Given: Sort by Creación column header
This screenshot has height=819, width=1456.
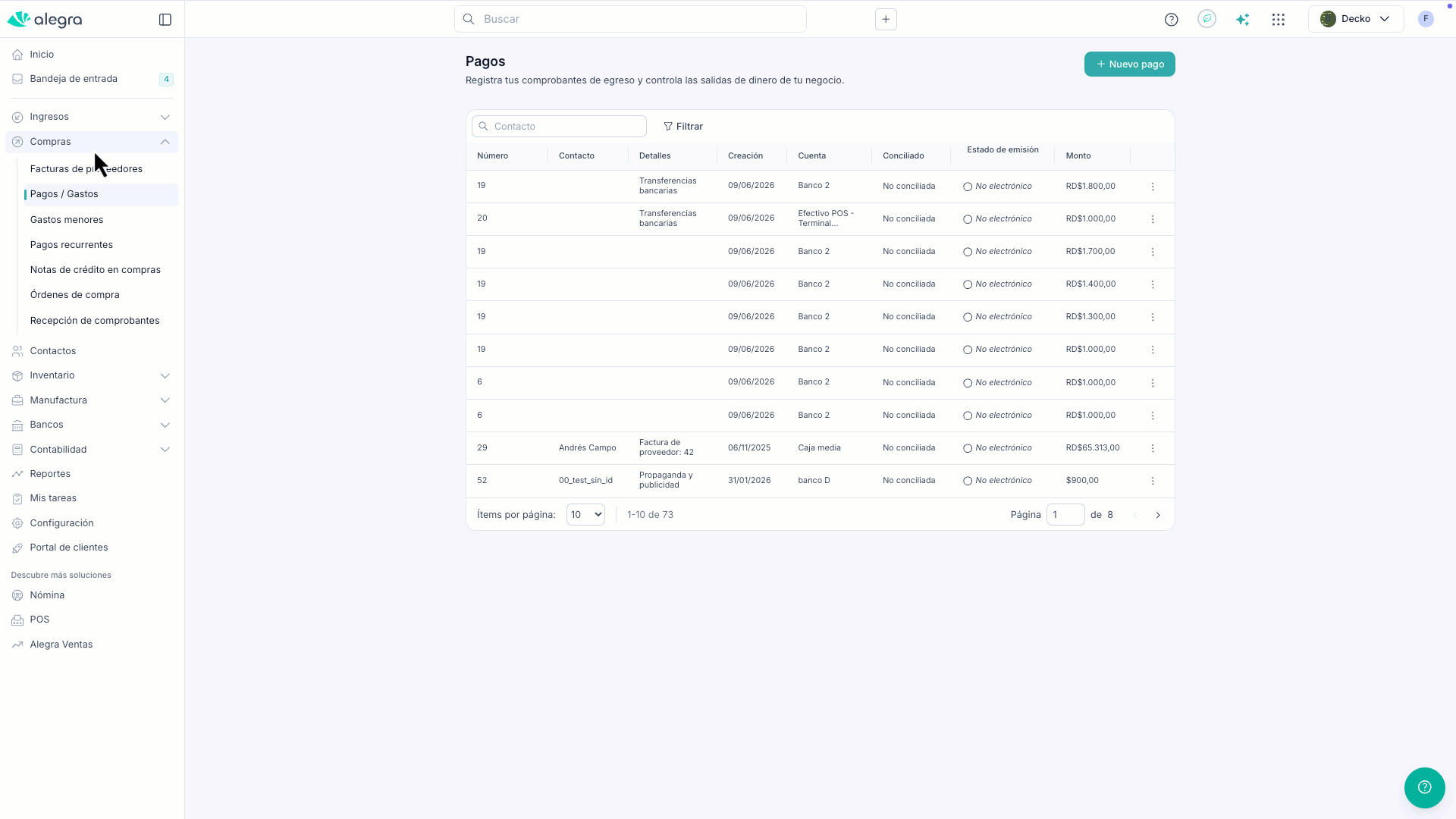Looking at the screenshot, I should pyautogui.click(x=745, y=156).
